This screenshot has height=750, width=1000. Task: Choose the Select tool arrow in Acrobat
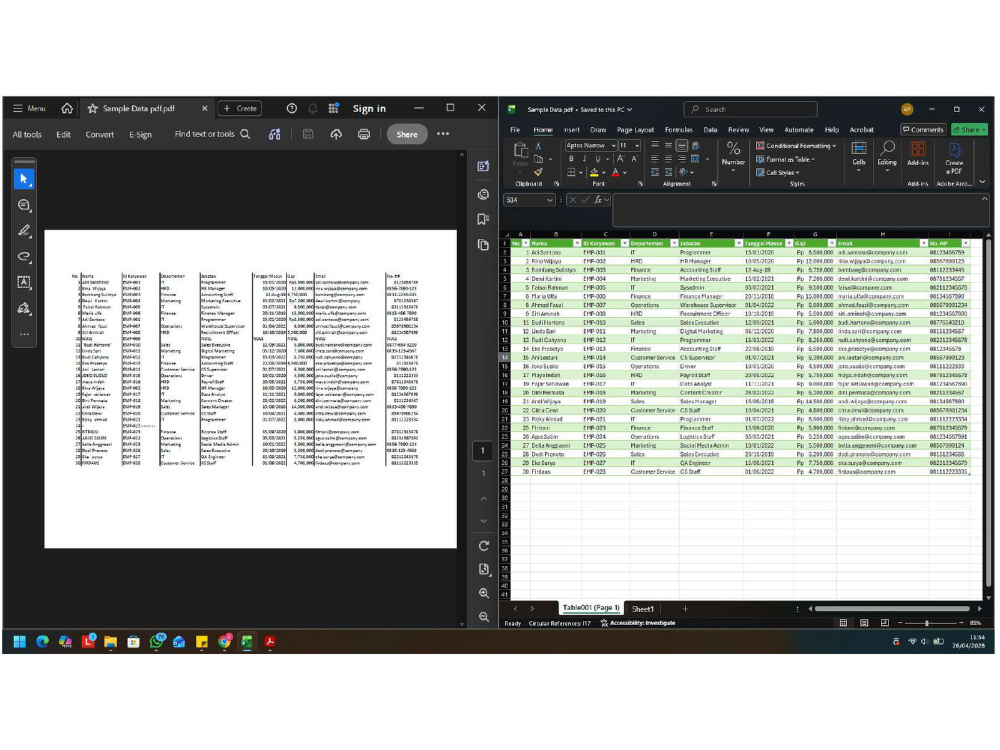point(24,179)
